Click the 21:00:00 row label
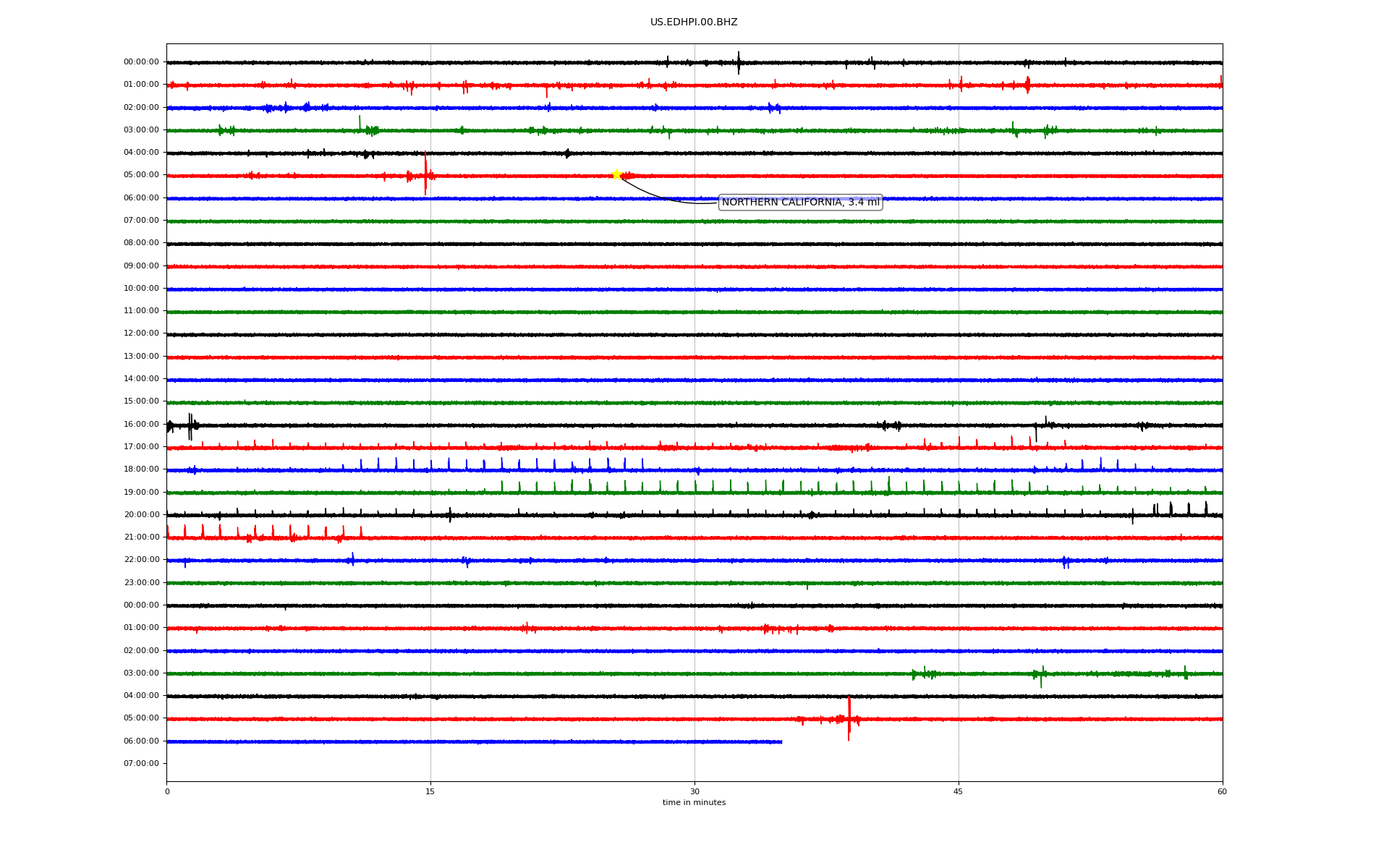This screenshot has width=1389, height=868. click(141, 537)
